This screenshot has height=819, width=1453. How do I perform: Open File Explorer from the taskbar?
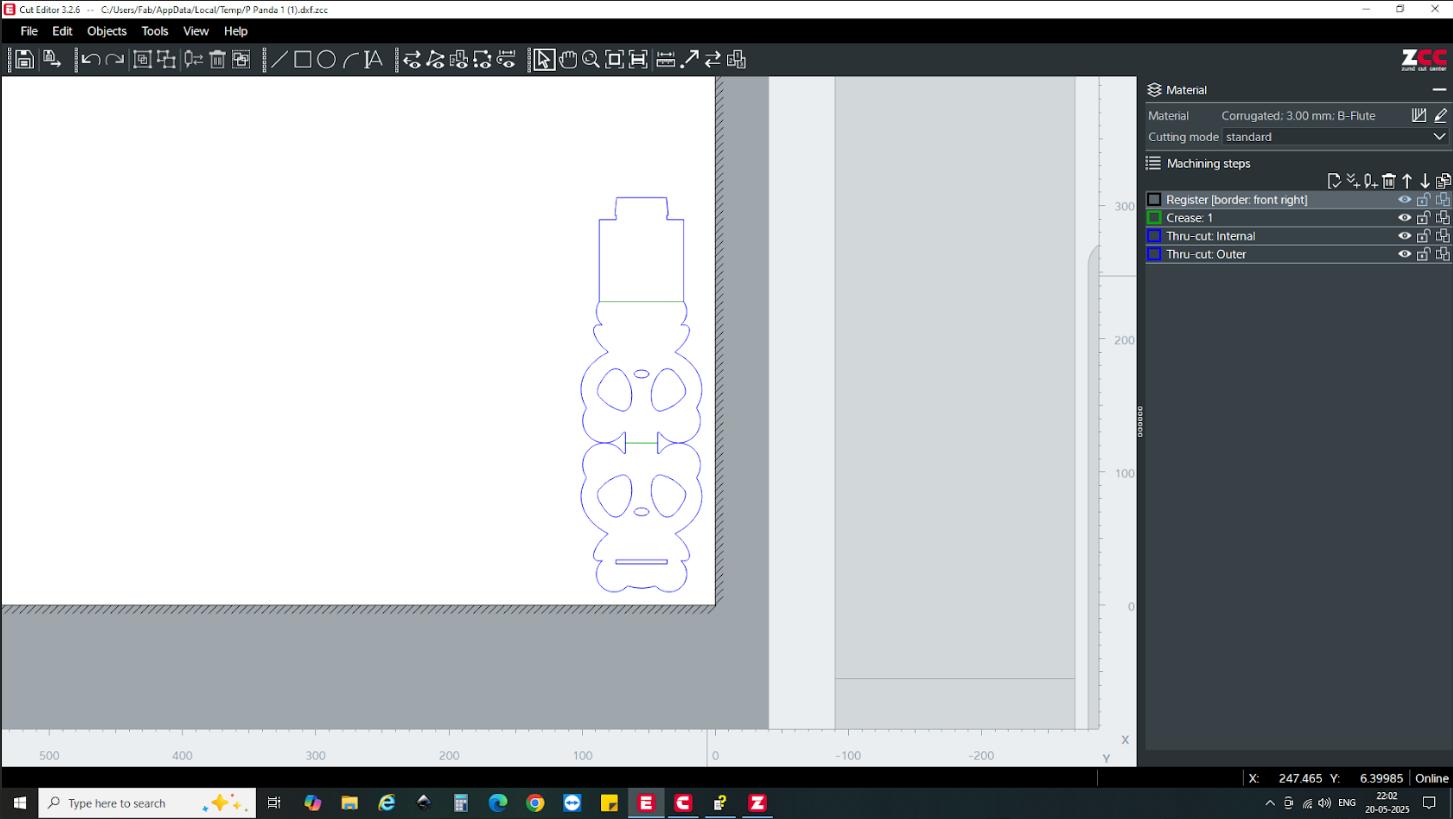pos(349,803)
